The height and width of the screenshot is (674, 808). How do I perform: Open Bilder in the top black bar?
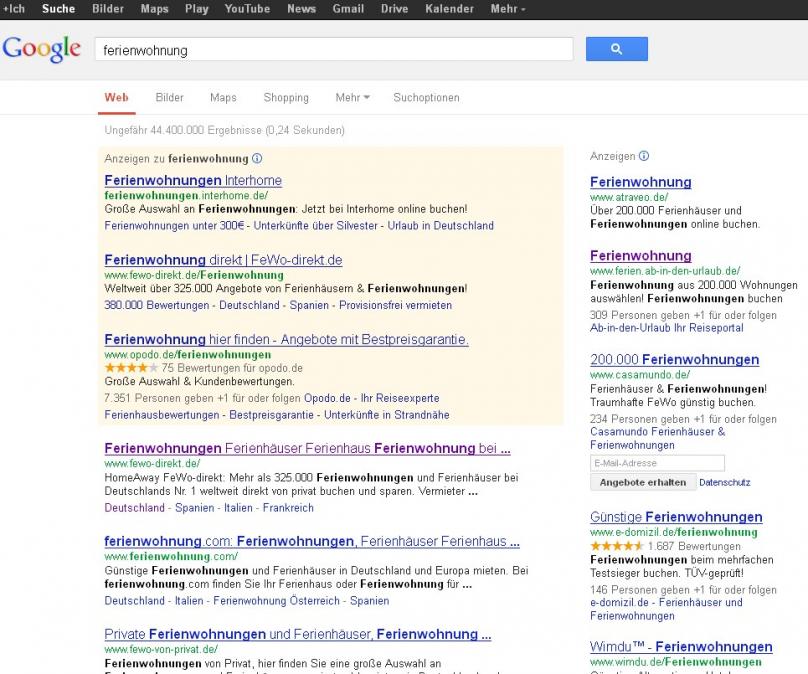coord(108,9)
